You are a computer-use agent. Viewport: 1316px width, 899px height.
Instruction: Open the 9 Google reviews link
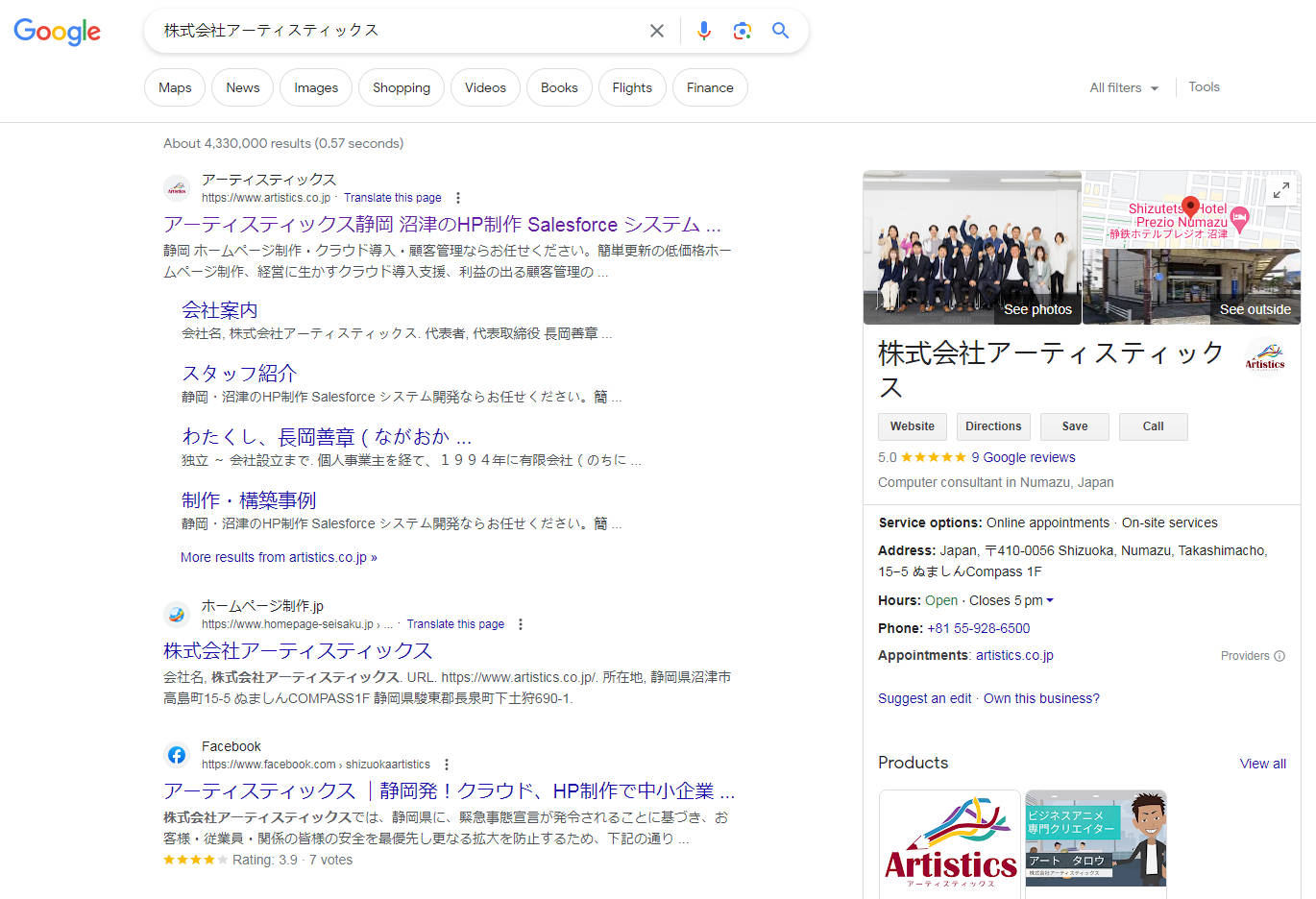tap(1022, 457)
